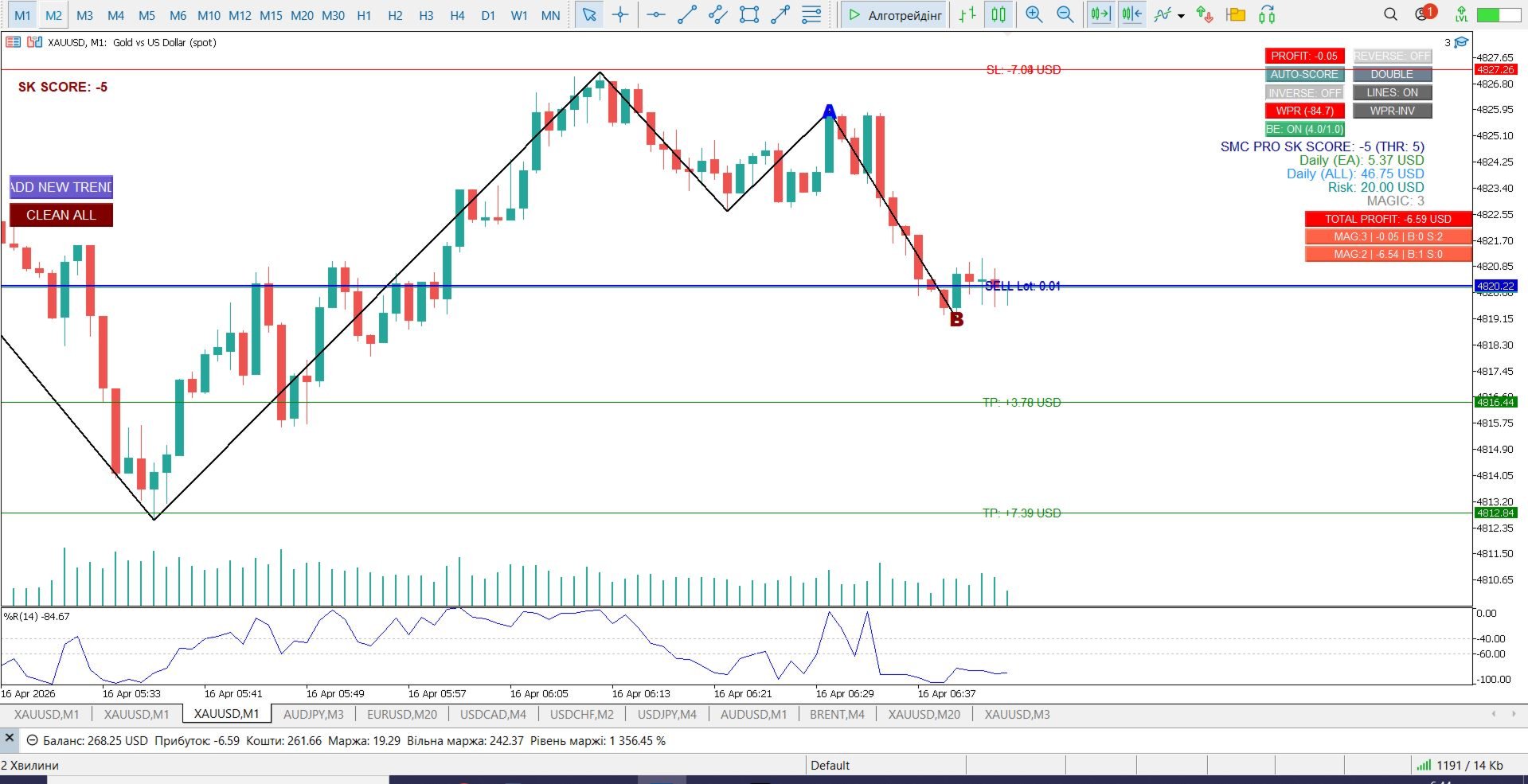Switch to M5 timeframe
The width and height of the screenshot is (1528, 784).
click(147, 15)
